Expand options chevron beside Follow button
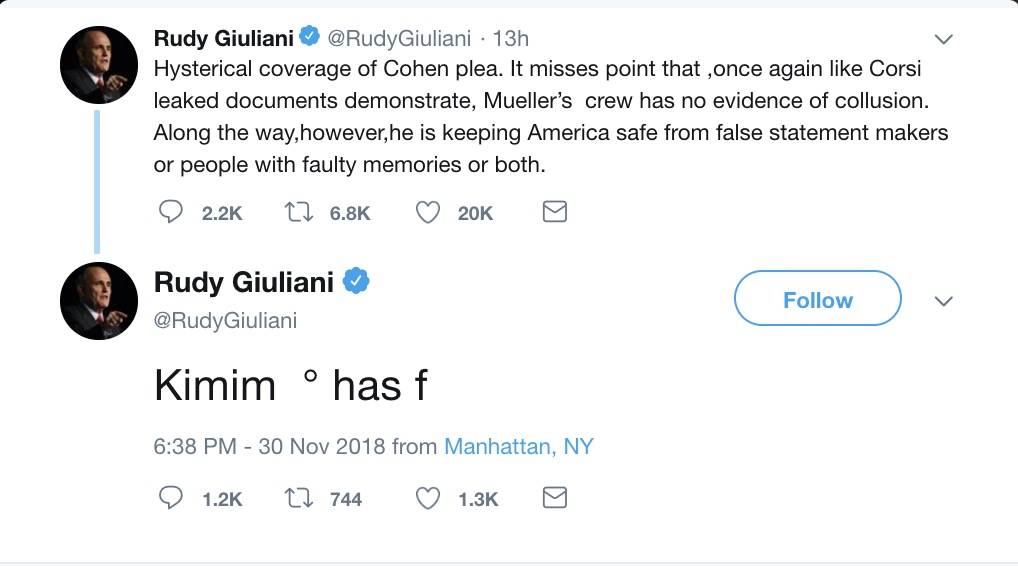This screenshot has height=566, width=1018. click(943, 301)
